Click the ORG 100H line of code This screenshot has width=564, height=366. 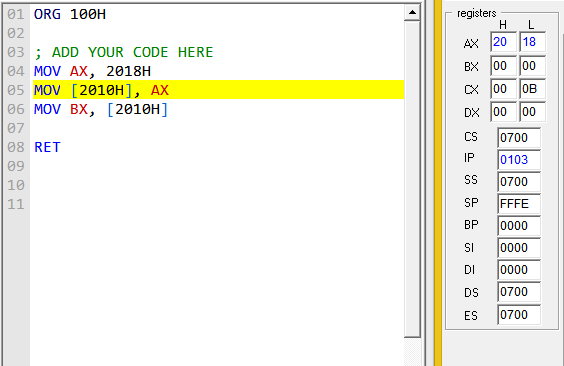pyautogui.click(x=70, y=14)
